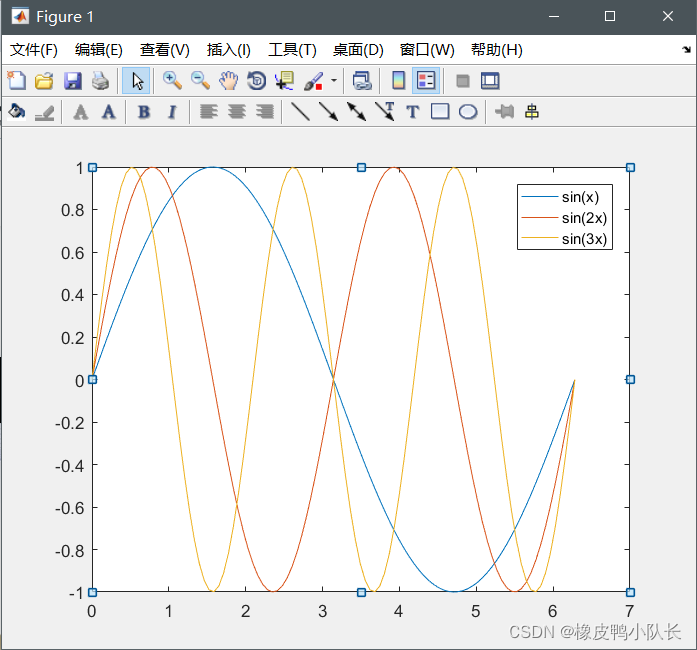Click the y-axis label -0.6
Image resolution: width=697 pixels, height=650 pixels.
pos(70,508)
